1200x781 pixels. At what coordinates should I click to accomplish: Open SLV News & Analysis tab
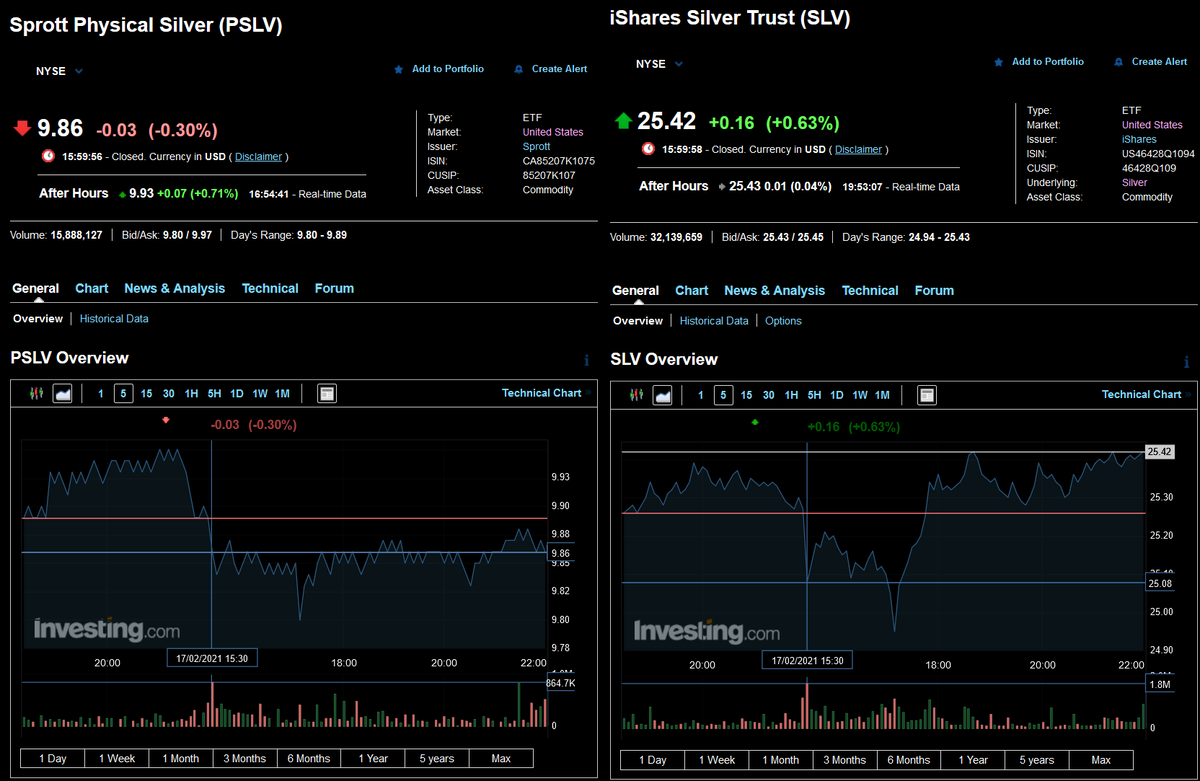tap(775, 290)
